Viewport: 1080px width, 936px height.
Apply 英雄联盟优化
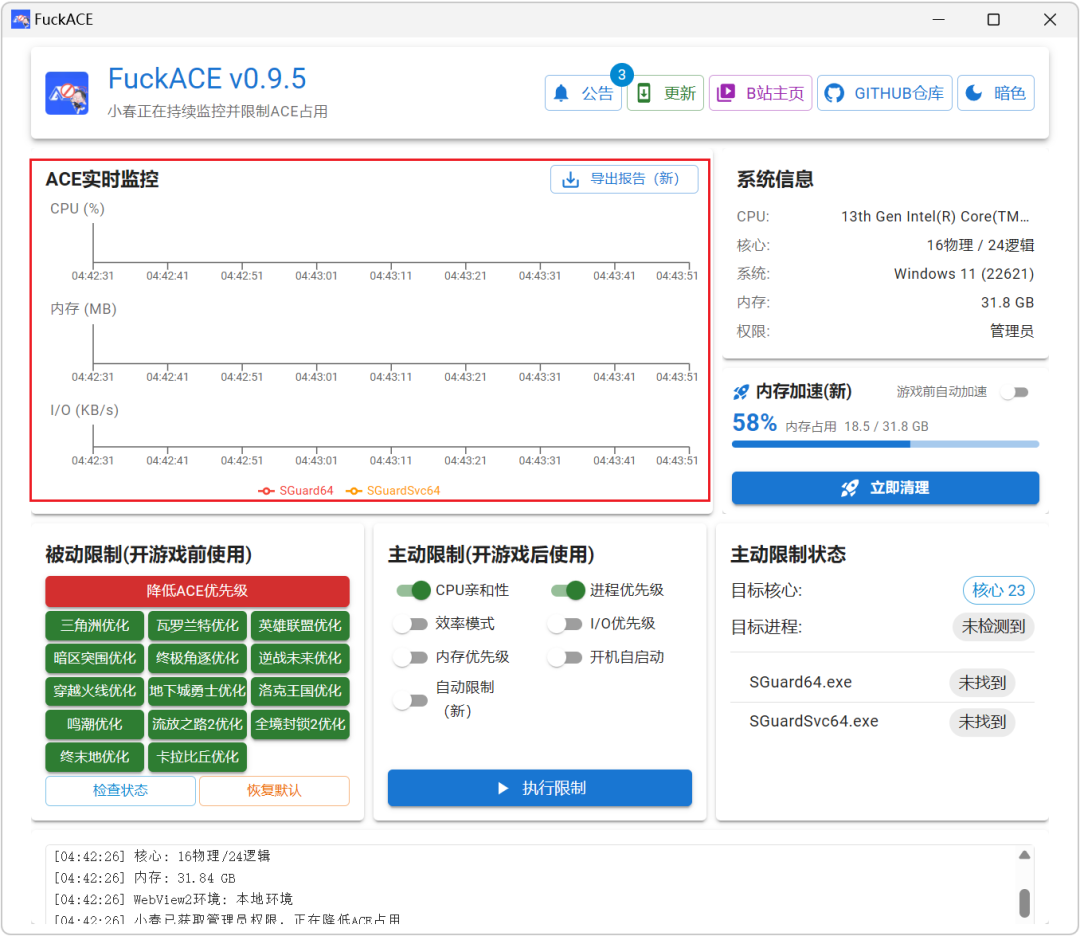coord(300,625)
